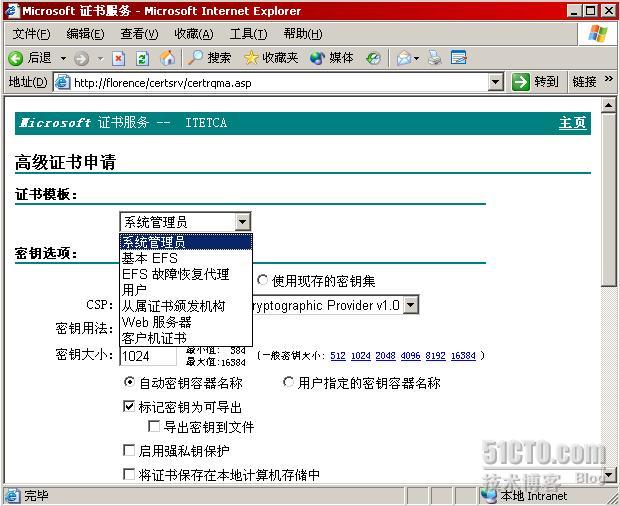Click the Go (转到) button
The height and width of the screenshot is (506, 620).
click(x=535, y=82)
